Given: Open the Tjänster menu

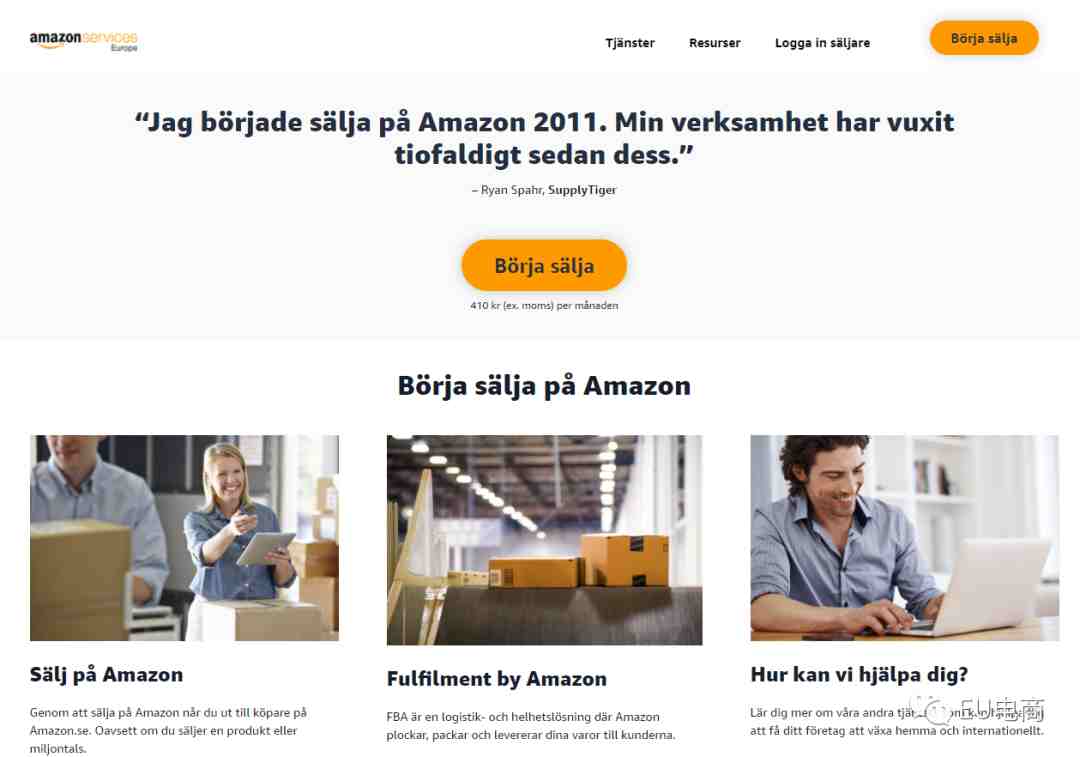Looking at the screenshot, I should [x=630, y=43].
